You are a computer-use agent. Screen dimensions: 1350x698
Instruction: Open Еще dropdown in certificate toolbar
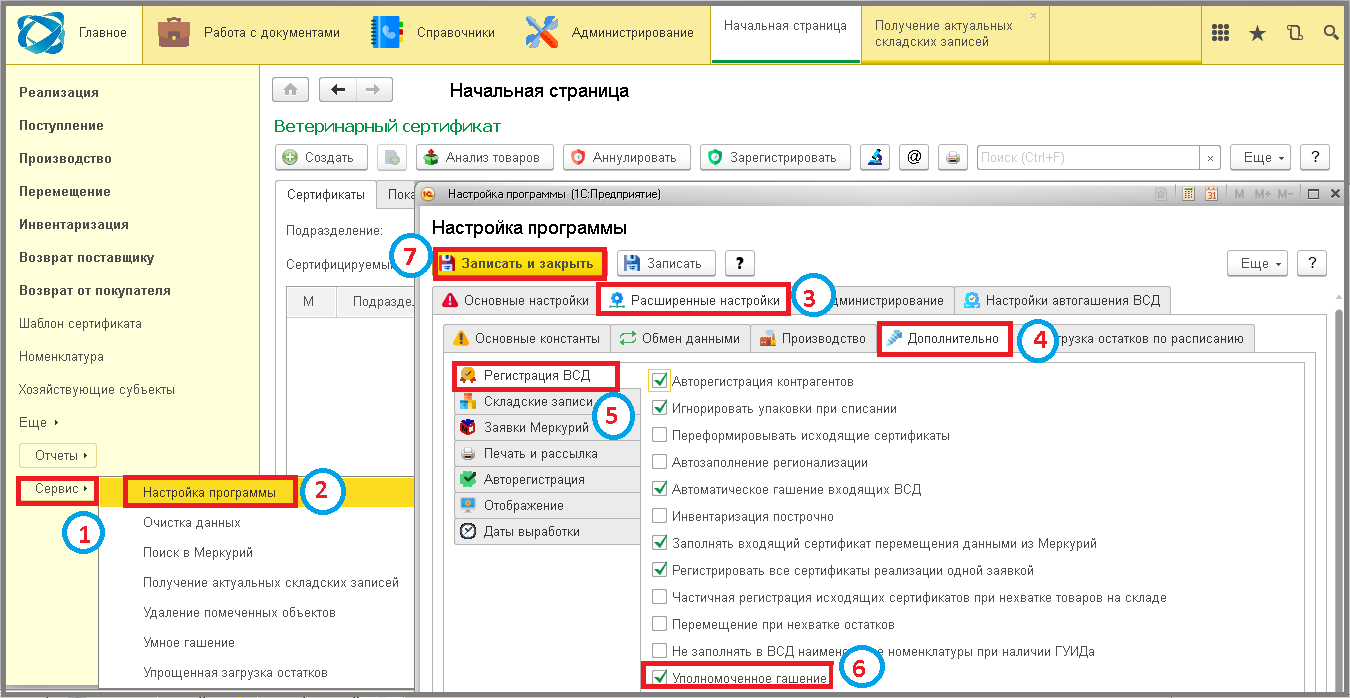(x=1261, y=157)
